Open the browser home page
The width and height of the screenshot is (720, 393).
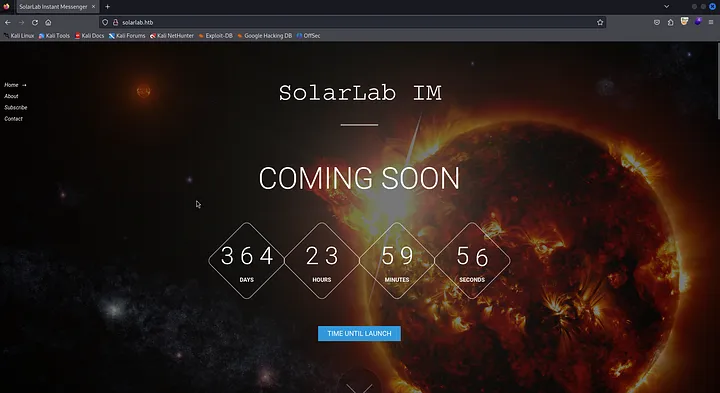pos(48,22)
